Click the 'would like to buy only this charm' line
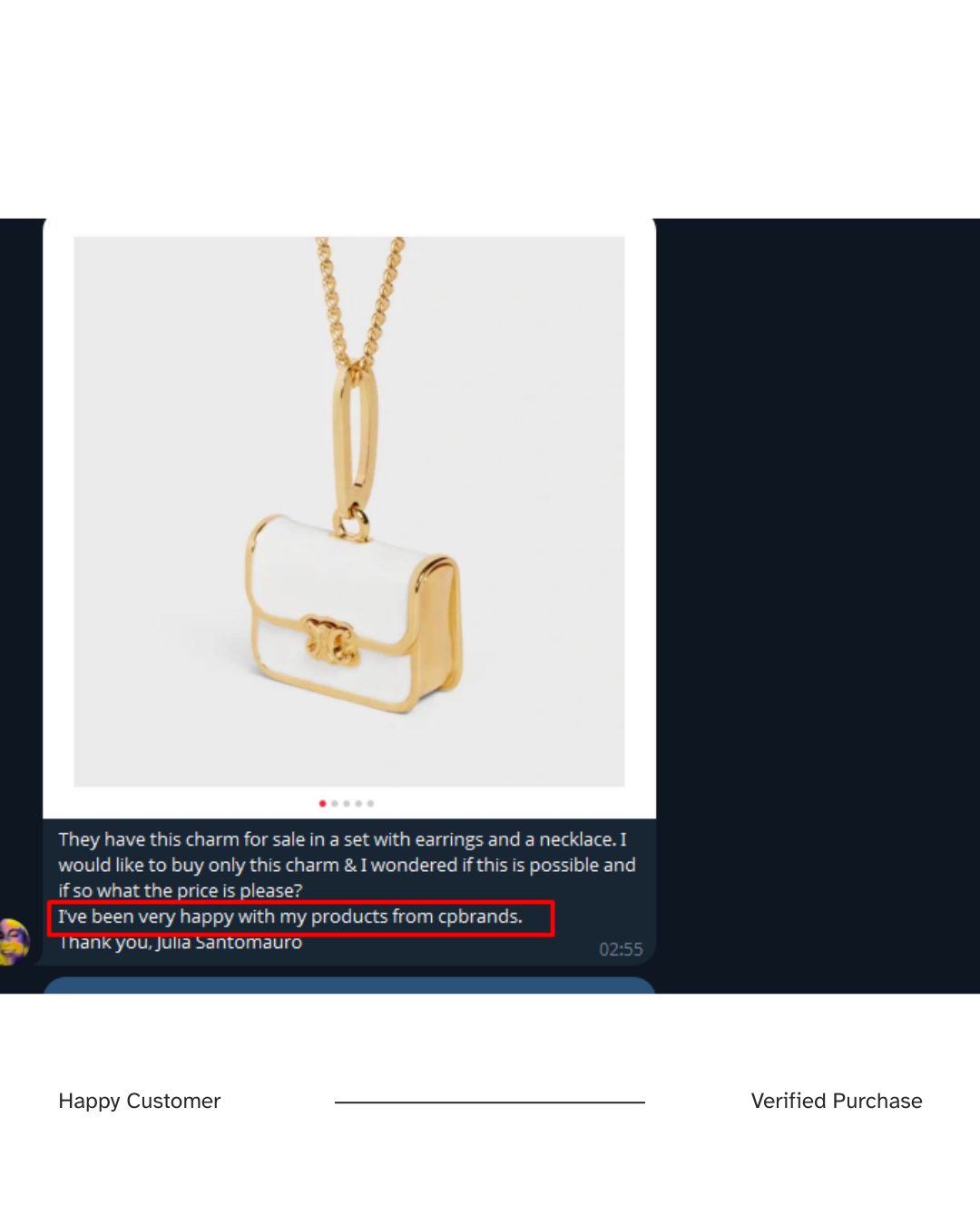This screenshot has height=1225, width=980. (348, 865)
